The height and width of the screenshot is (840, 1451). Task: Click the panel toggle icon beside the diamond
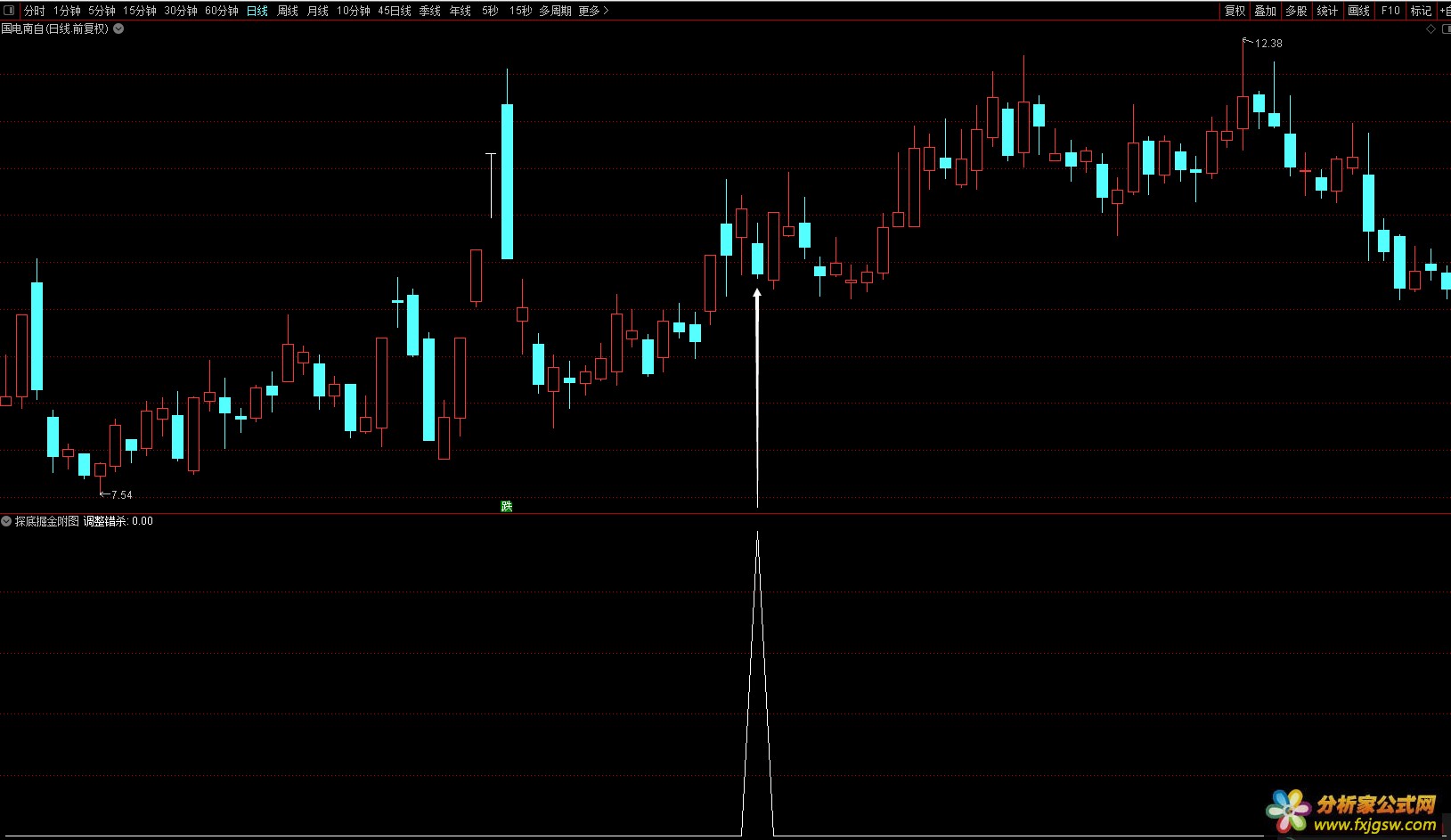pos(1446,29)
